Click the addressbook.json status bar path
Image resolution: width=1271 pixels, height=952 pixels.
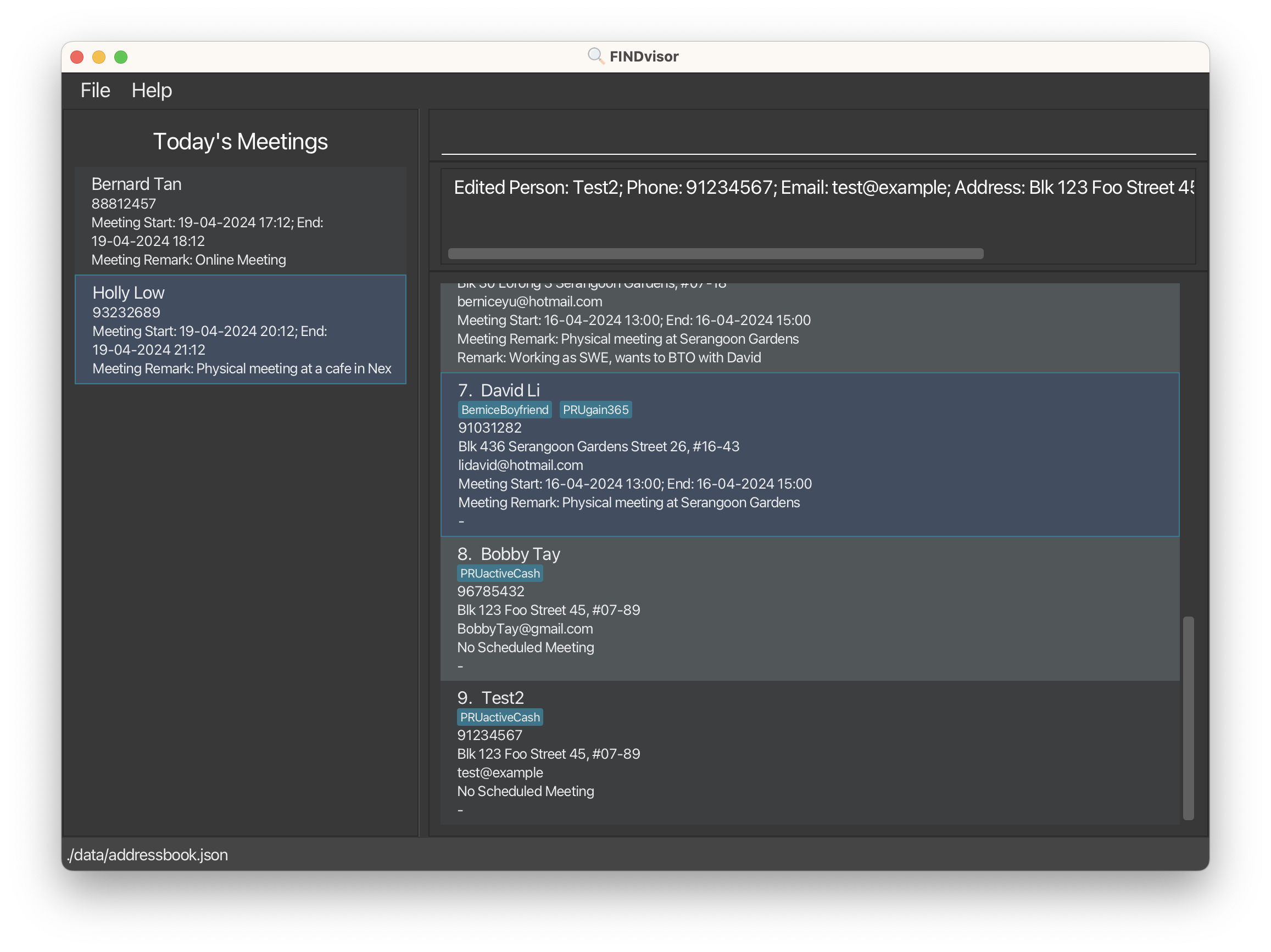(x=148, y=855)
